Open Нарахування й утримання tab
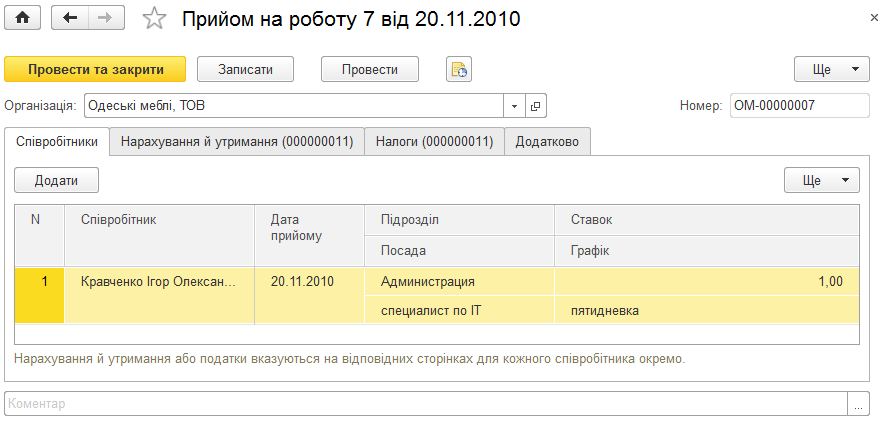This screenshot has width=882, height=428. tap(237, 142)
